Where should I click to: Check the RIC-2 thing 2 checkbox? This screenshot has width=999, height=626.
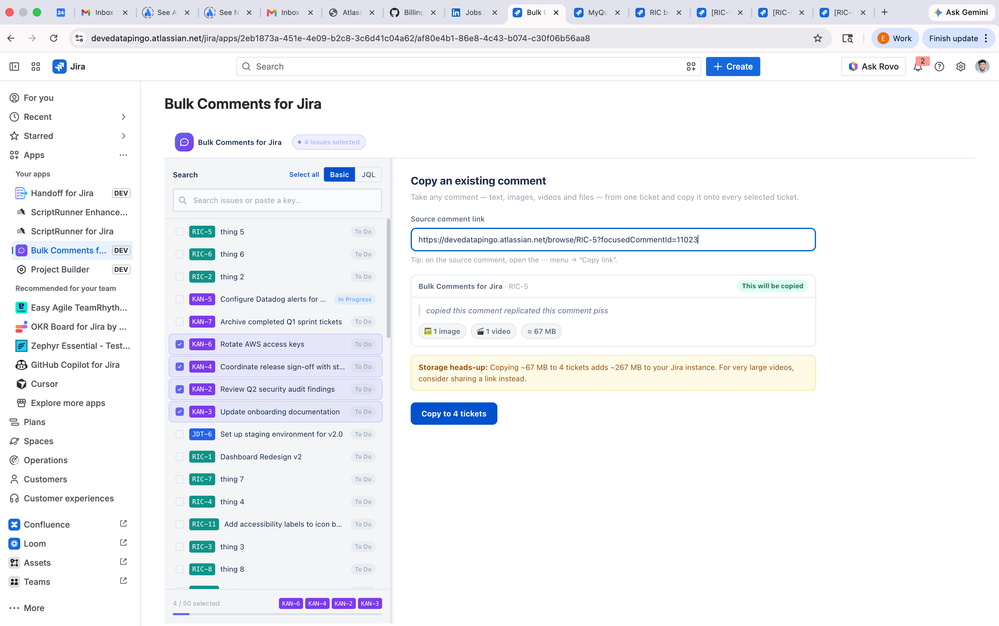180,276
